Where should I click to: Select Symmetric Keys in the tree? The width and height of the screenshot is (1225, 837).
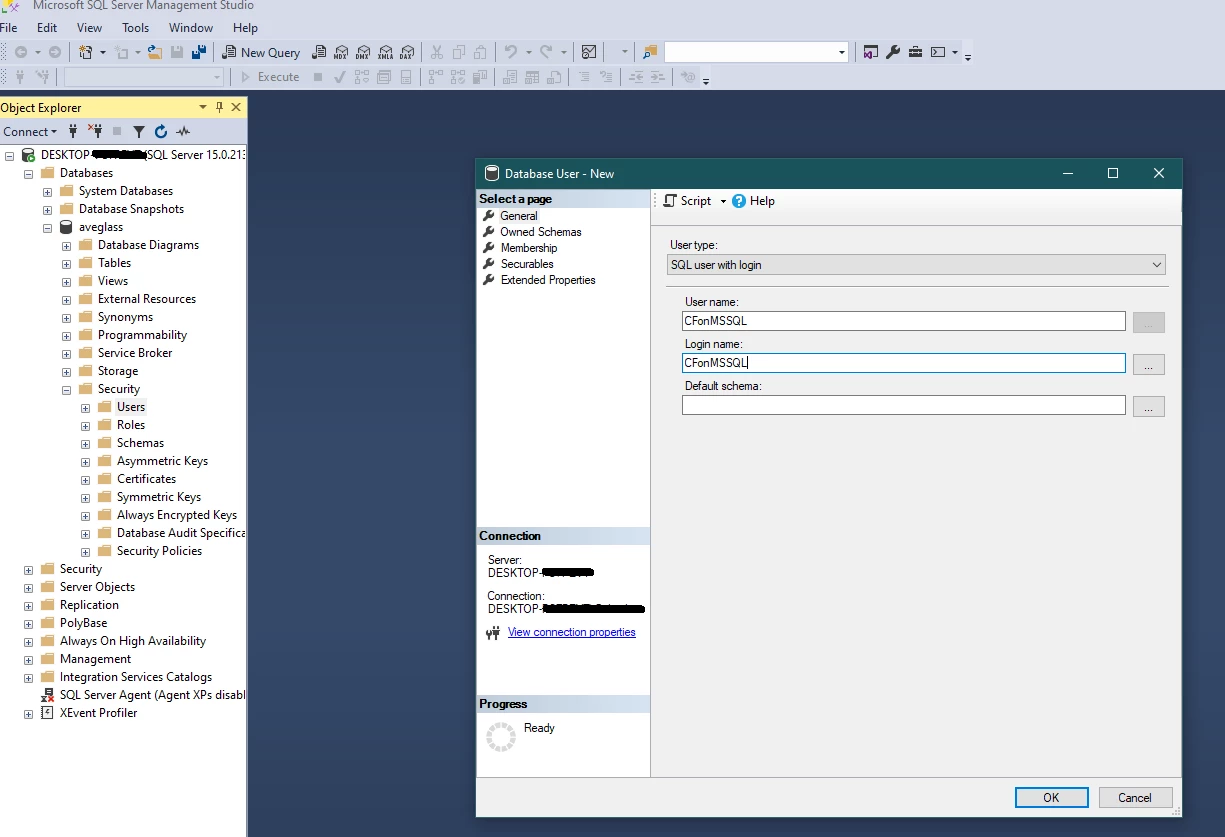[158, 497]
